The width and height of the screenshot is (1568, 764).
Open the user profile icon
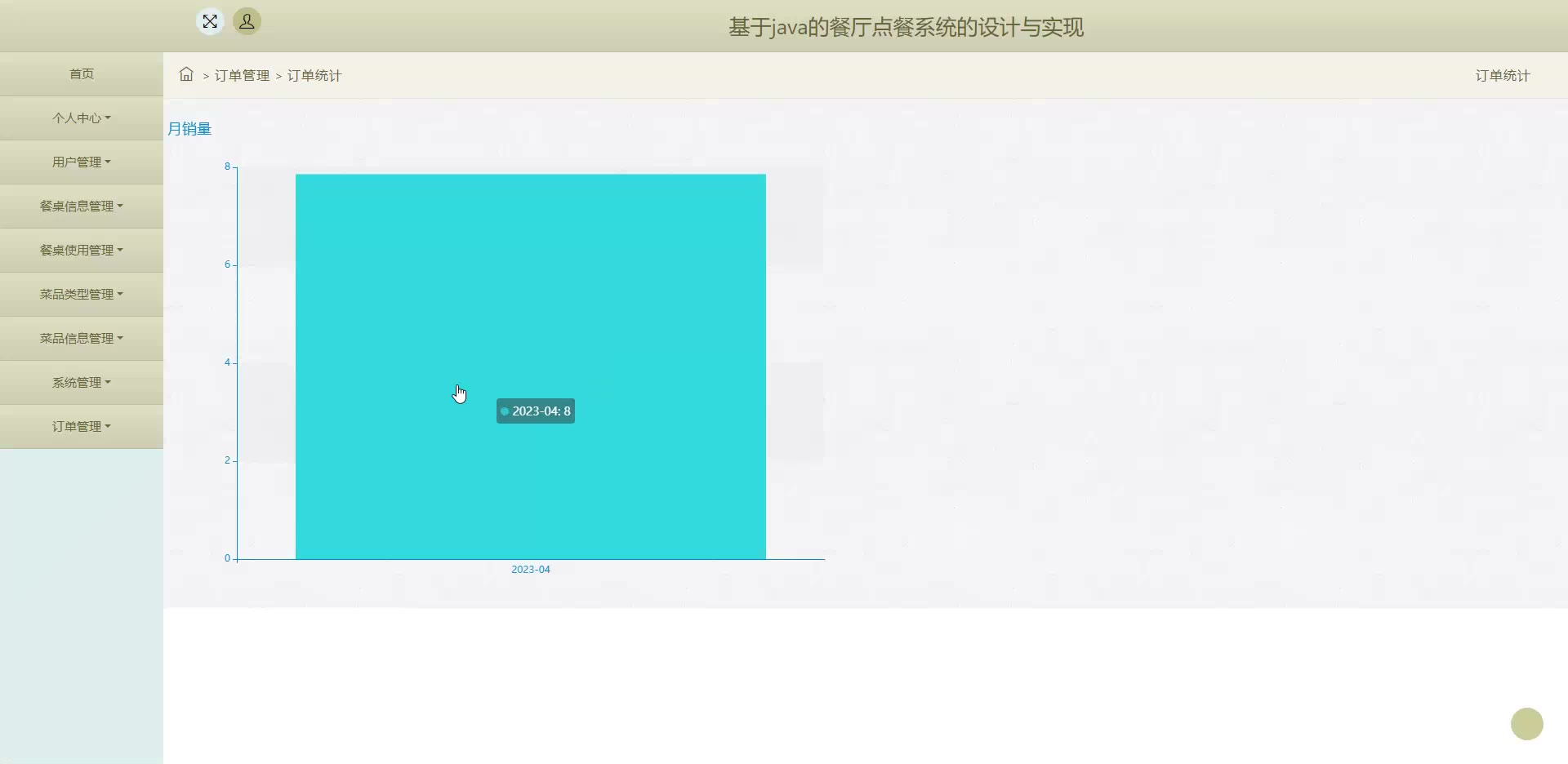pyautogui.click(x=247, y=21)
